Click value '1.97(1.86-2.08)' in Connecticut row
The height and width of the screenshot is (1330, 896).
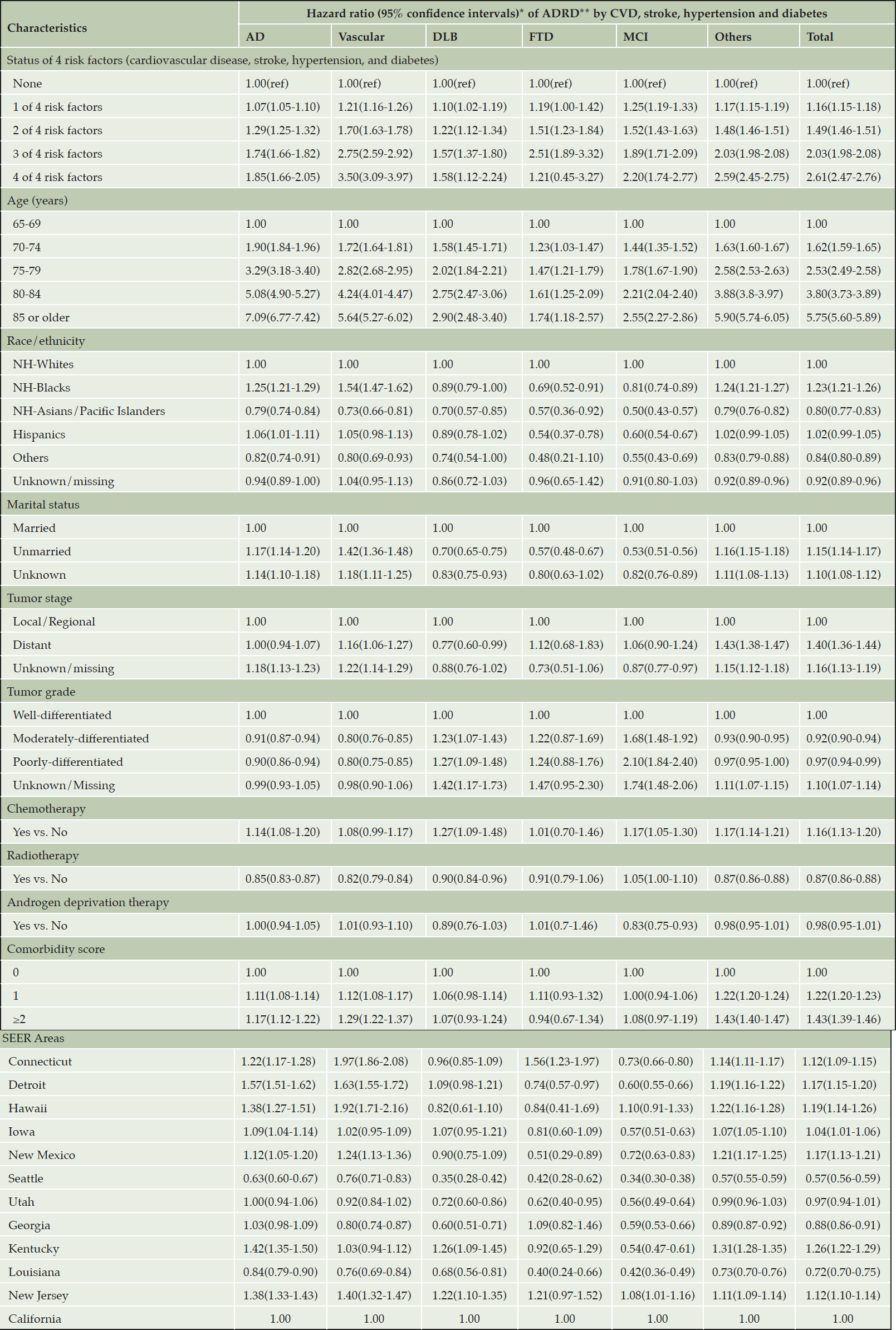point(371,1062)
